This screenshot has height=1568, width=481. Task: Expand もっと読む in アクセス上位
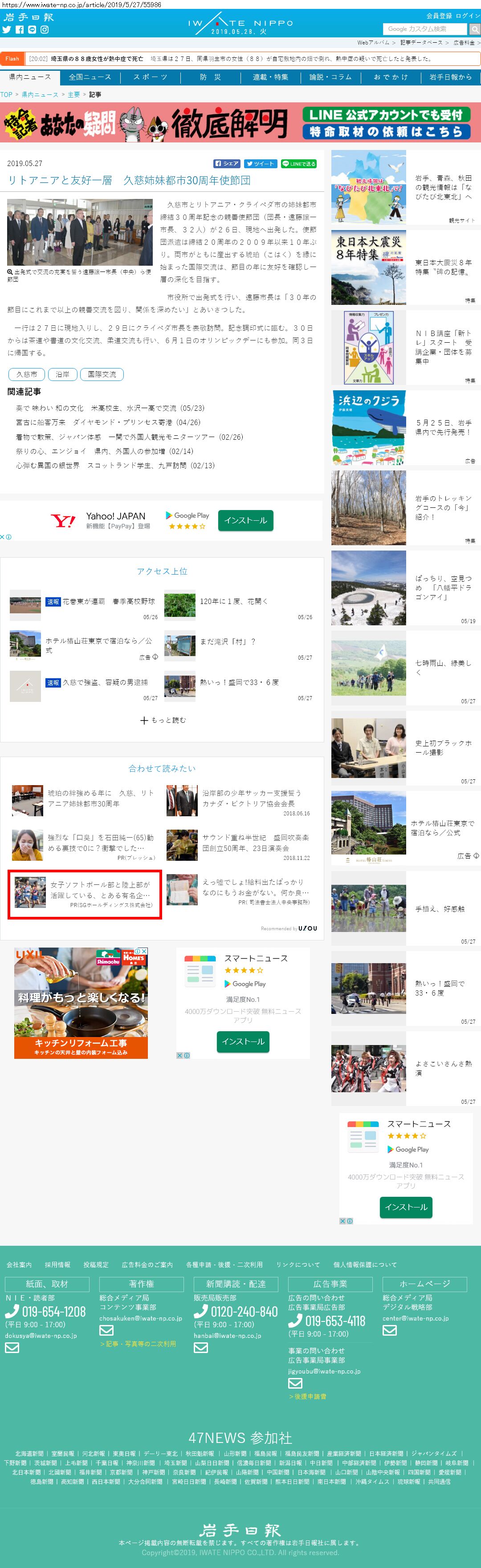[x=163, y=721]
